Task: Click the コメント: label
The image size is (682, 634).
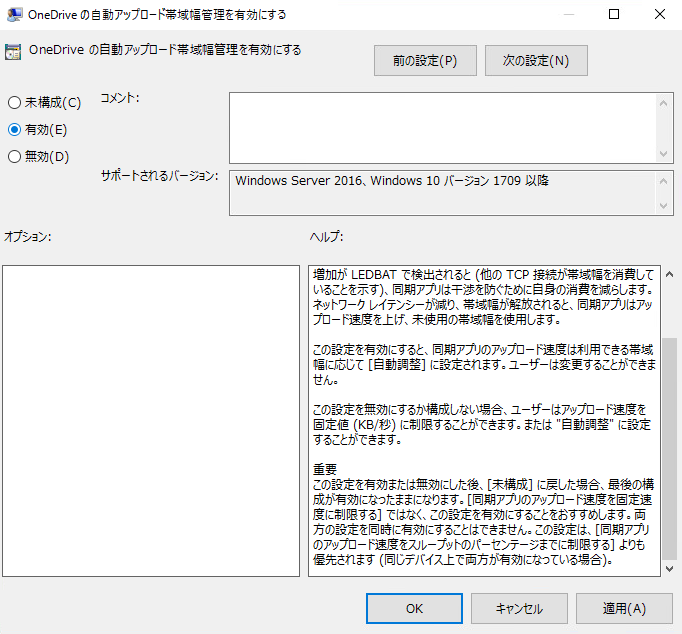Action: click(120, 98)
